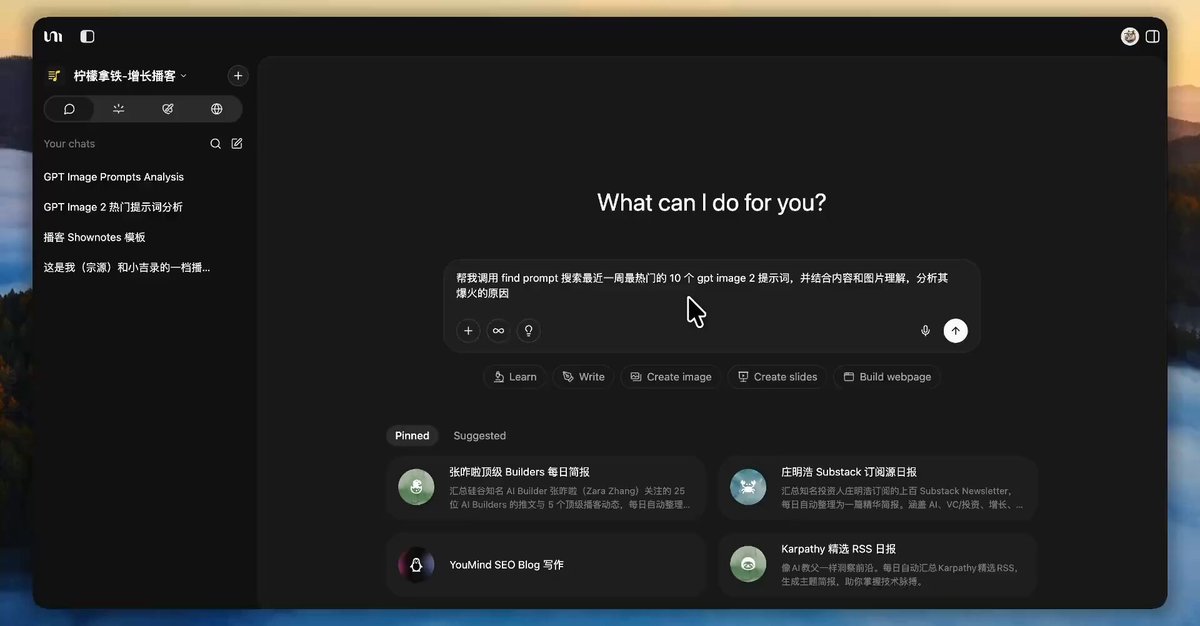
Task: Click the Write quick action chip
Action: (583, 377)
